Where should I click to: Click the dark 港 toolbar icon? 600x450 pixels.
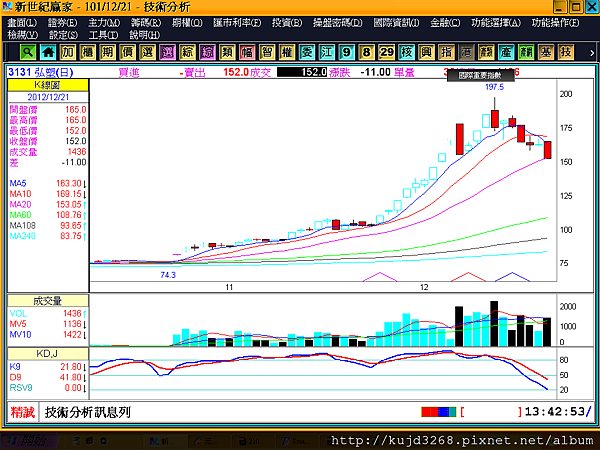[466, 52]
